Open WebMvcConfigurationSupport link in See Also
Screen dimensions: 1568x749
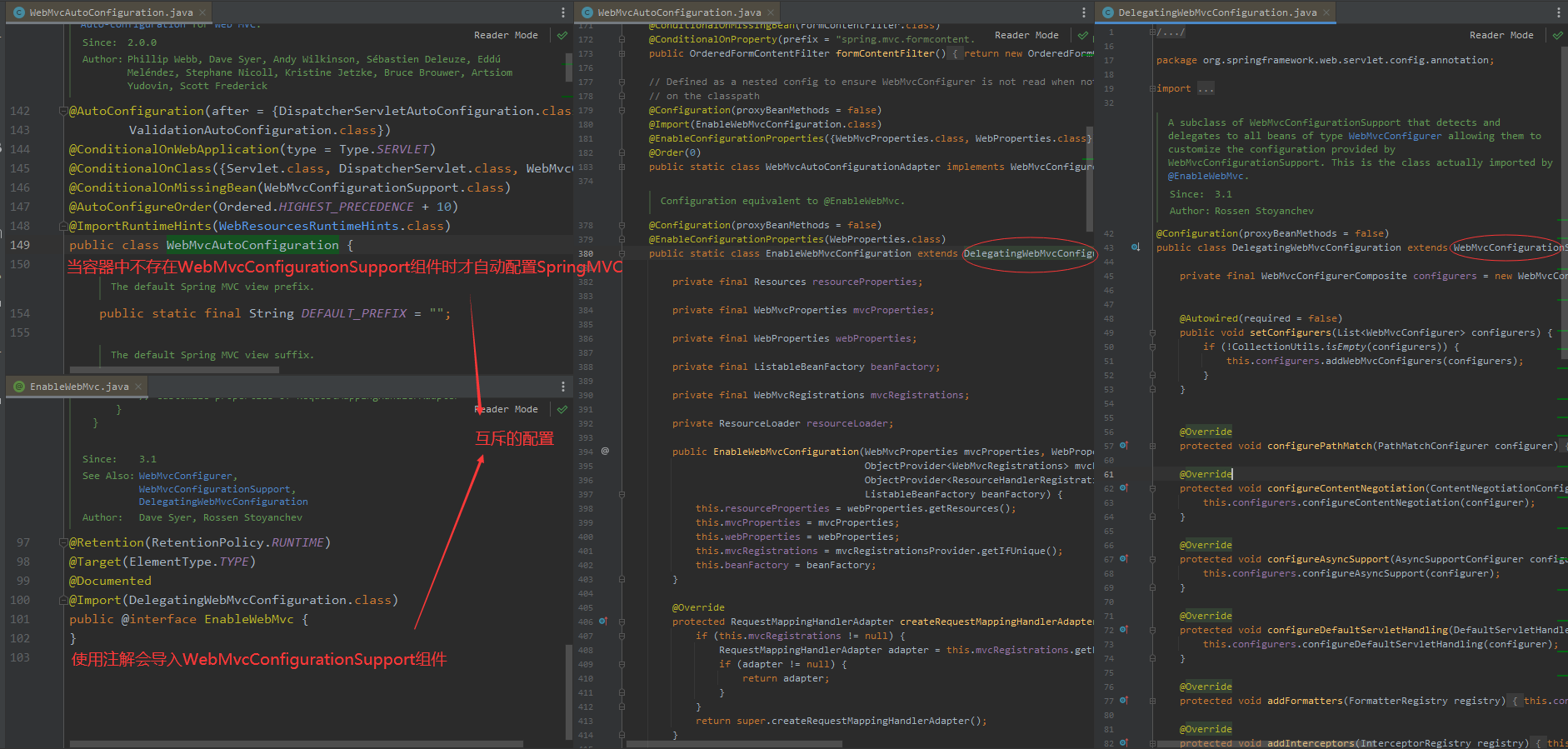[x=215, y=489]
